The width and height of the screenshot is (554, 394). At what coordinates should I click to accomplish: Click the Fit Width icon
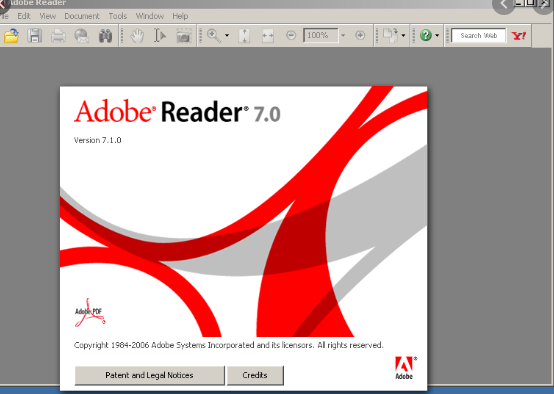pyautogui.click(x=268, y=36)
